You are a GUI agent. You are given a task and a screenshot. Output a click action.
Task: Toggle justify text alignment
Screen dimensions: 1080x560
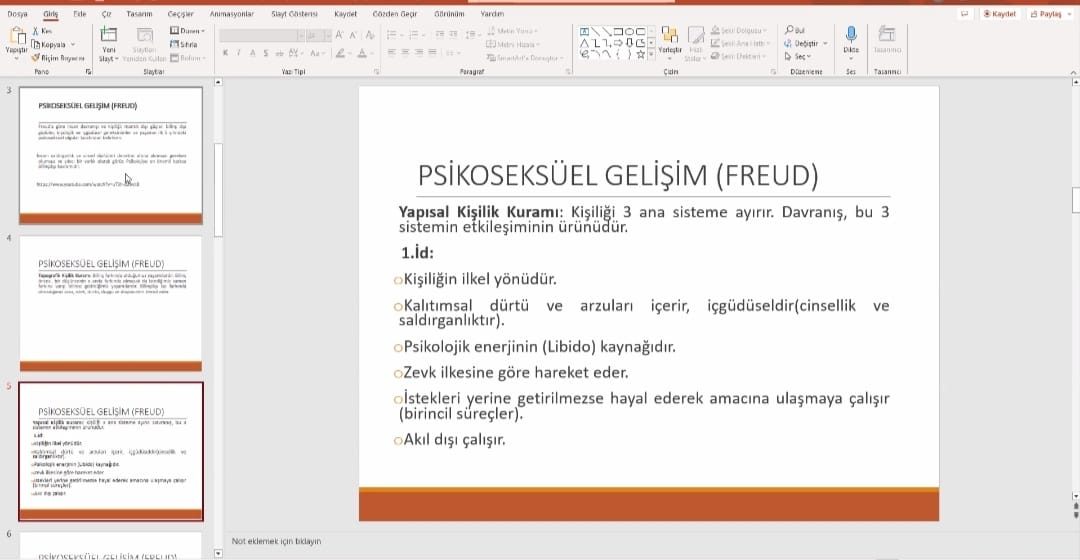433,52
